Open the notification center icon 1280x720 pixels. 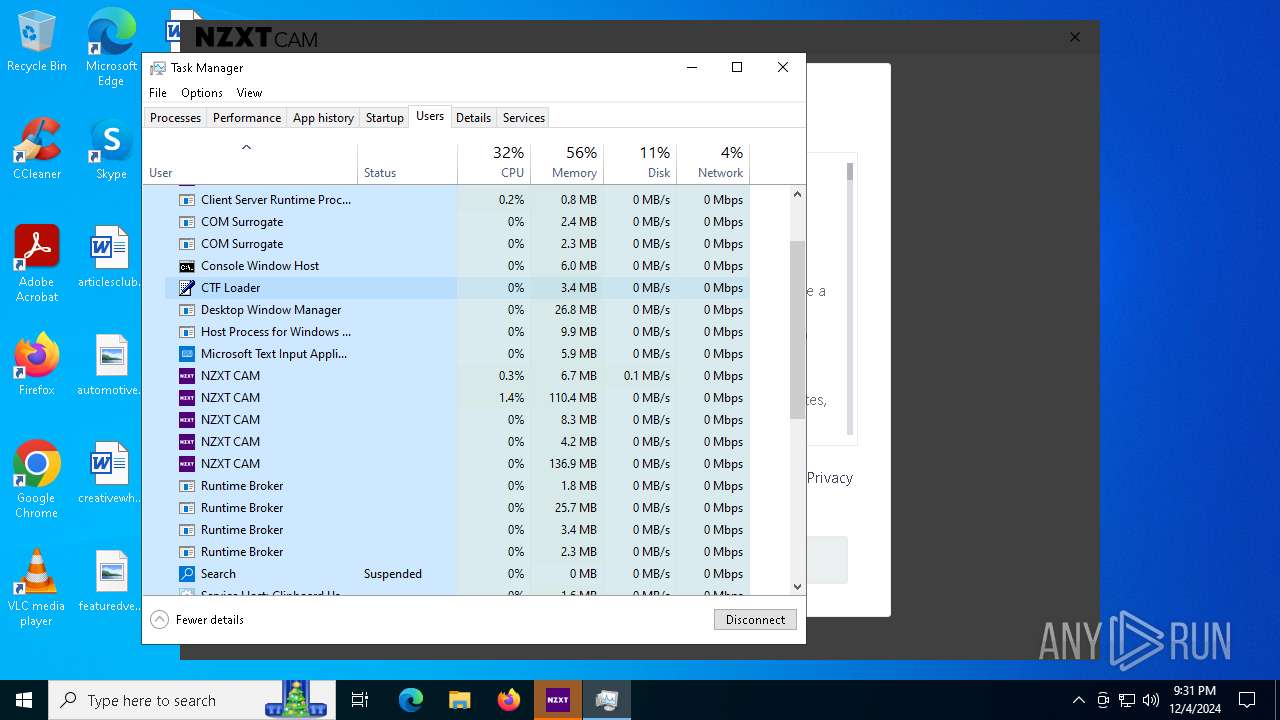click(1247, 700)
